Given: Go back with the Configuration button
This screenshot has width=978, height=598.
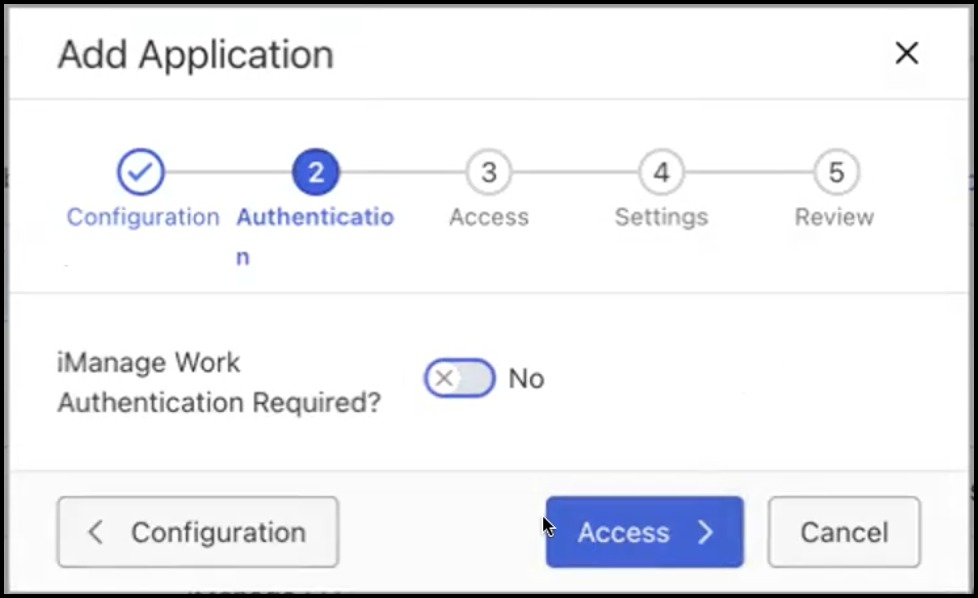Looking at the screenshot, I should click(198, 532).
